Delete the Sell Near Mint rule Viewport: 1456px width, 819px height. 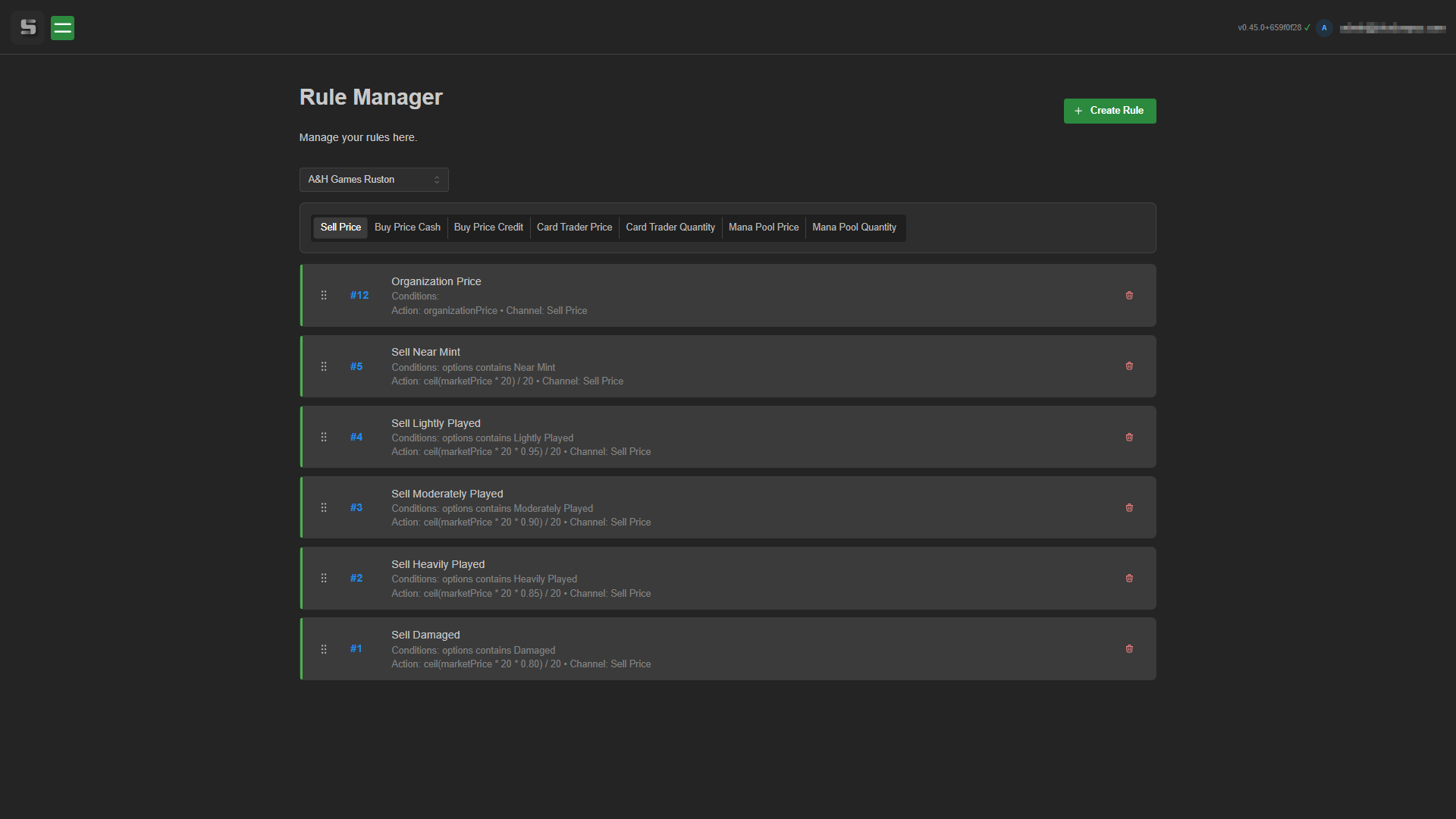tap(1129, 366)
